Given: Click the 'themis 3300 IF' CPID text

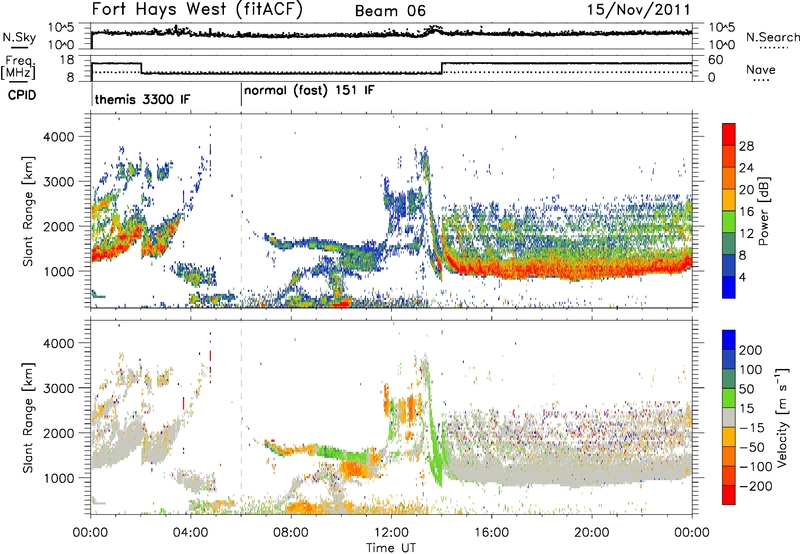Looking at the screenshot, I should click(x=142, y=99).
